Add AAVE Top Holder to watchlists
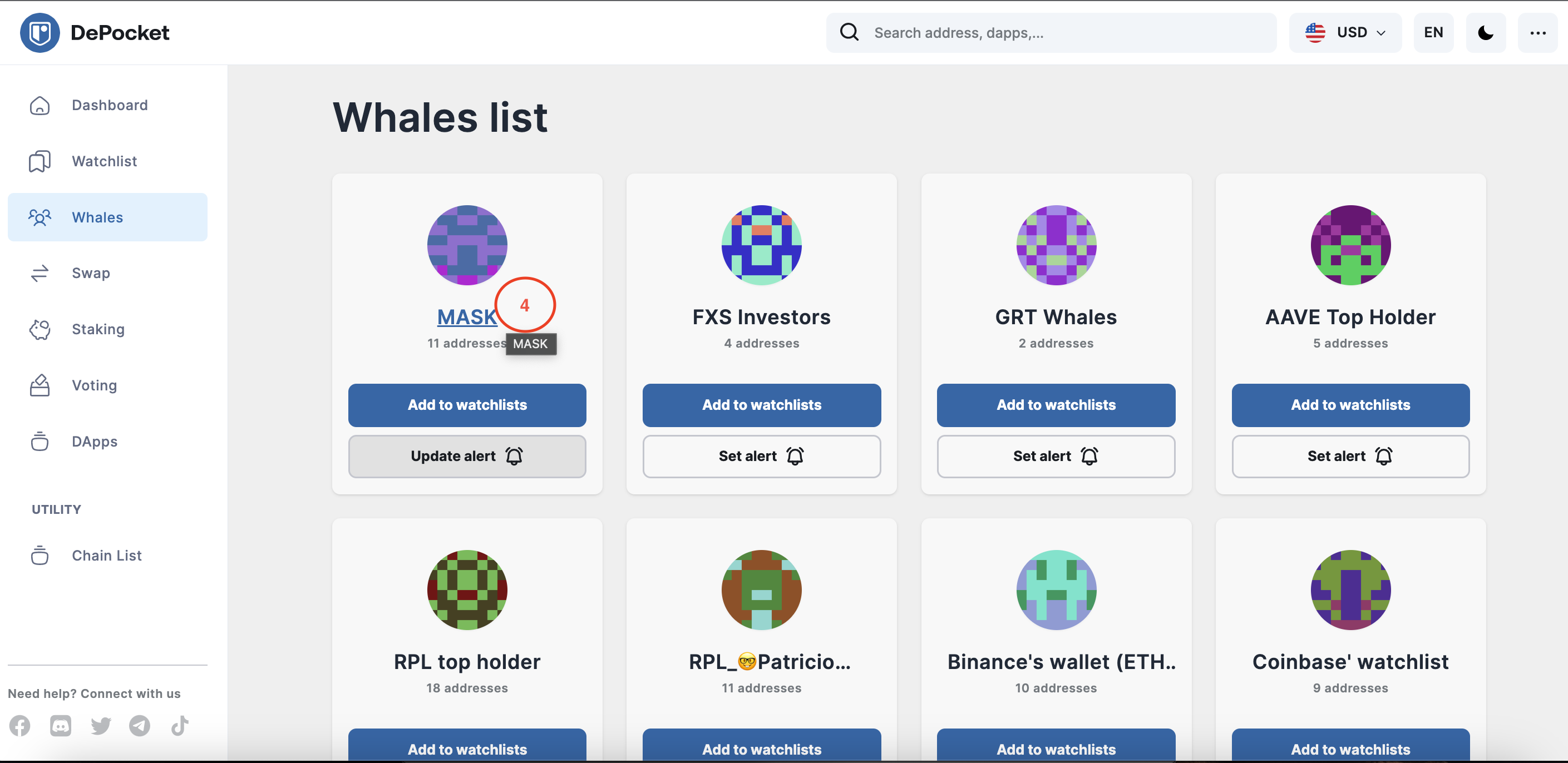 point(1350,405)
